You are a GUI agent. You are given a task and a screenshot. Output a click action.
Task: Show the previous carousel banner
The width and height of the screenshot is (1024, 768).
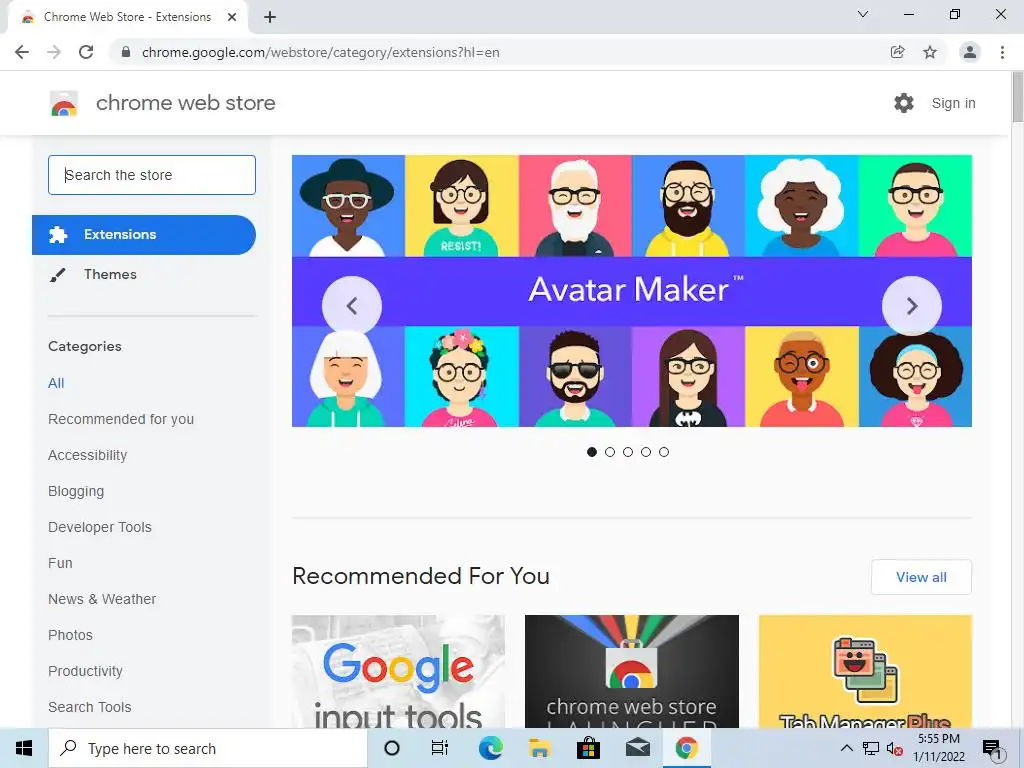click(x=352, y=306)
